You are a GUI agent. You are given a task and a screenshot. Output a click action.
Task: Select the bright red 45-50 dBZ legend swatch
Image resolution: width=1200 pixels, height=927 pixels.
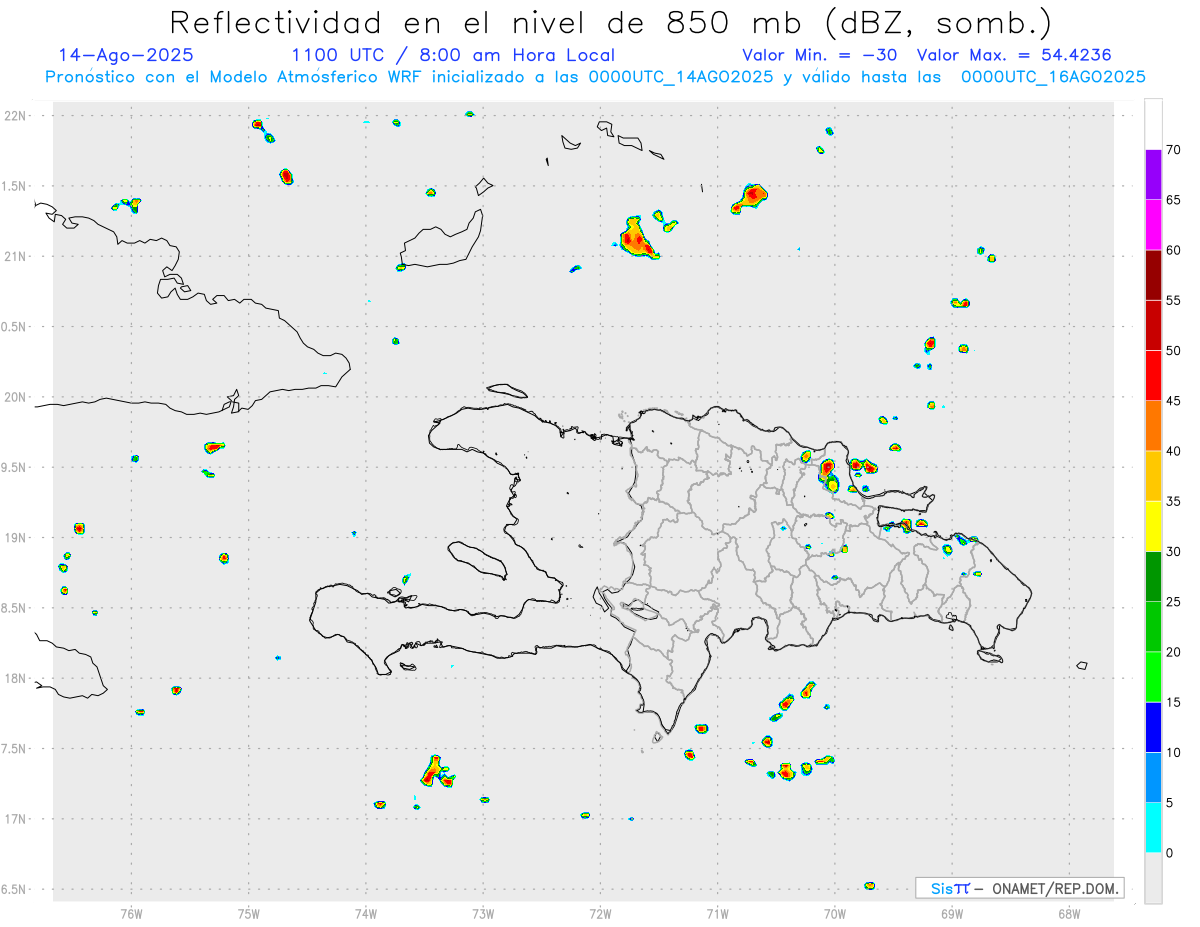point(1153,376)
